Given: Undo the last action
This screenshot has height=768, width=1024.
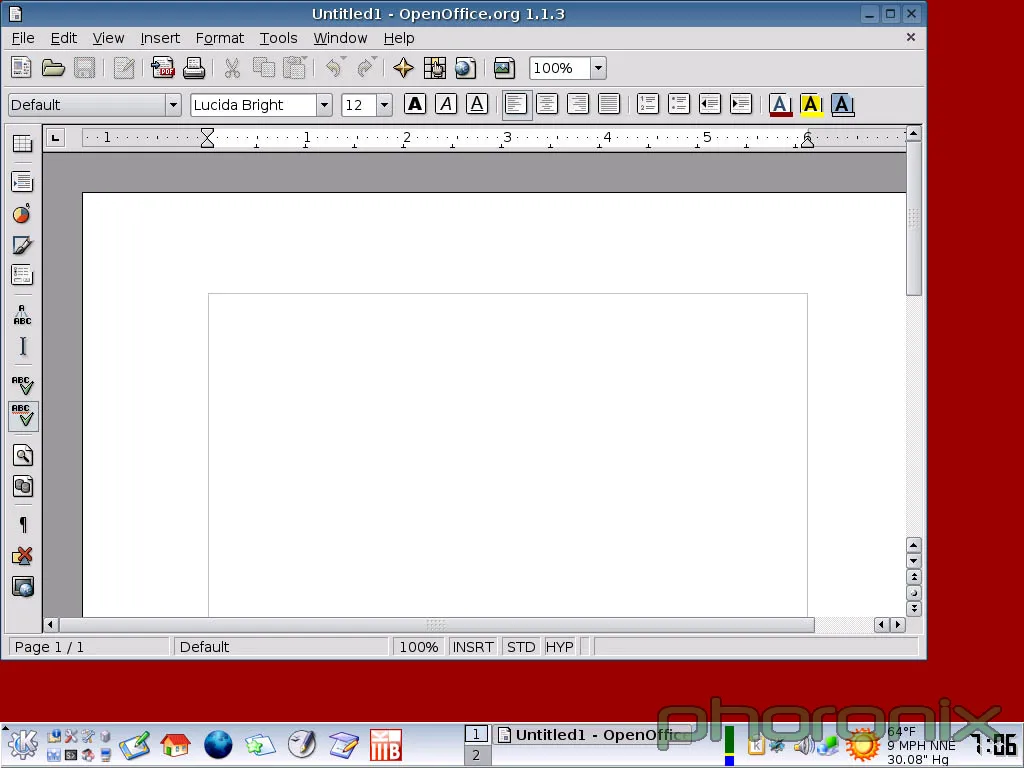Looking at the screenshot, I should [x=334, y=67].
